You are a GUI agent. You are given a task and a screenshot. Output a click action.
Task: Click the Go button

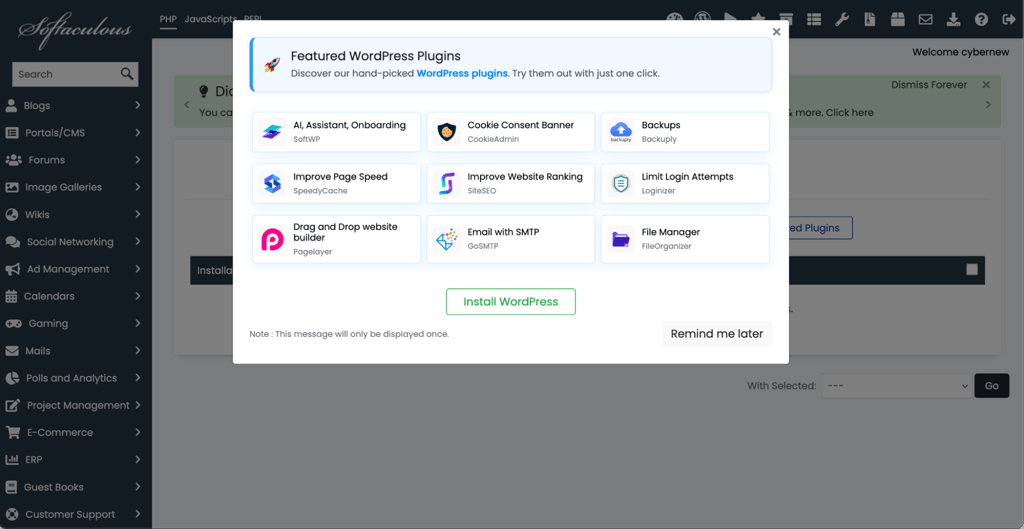(992, 385)
